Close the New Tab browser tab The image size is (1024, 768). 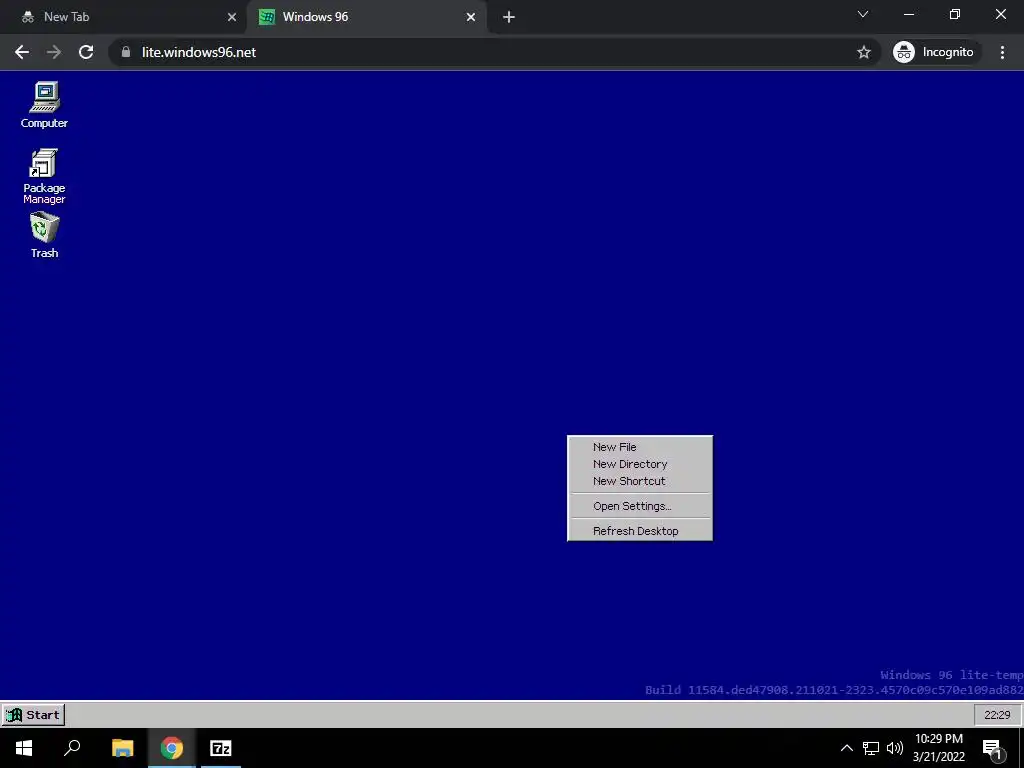click(232, 17)
